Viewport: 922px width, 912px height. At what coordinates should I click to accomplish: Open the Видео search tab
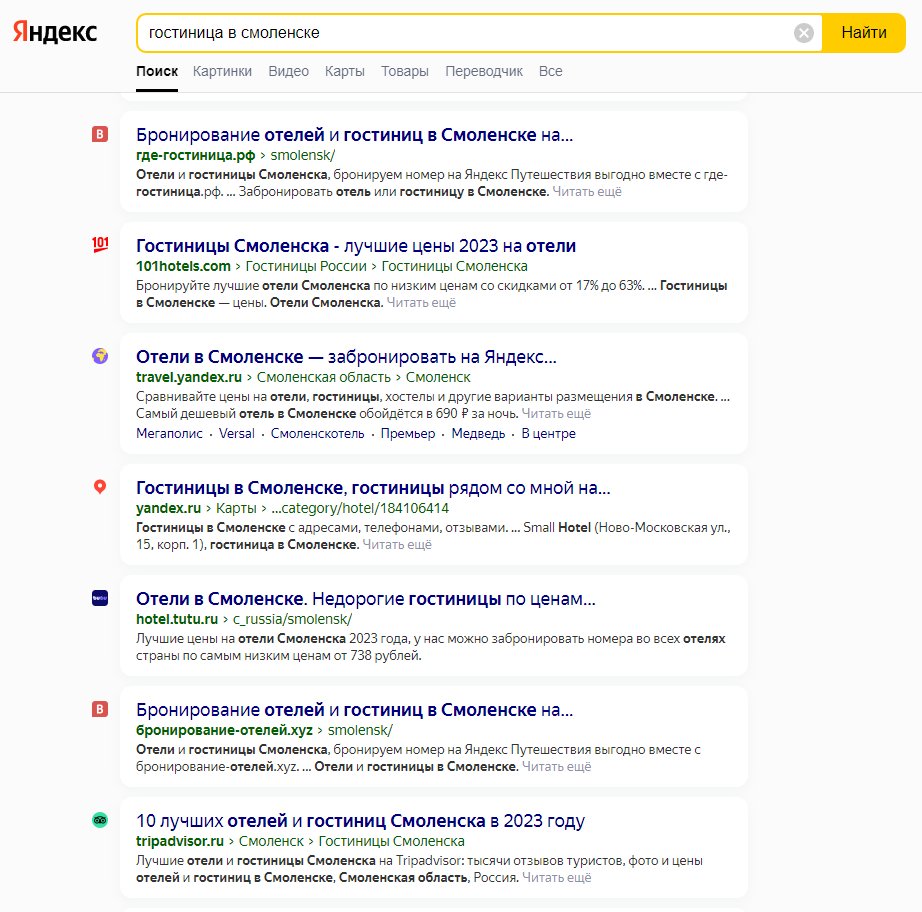point(288,71)
